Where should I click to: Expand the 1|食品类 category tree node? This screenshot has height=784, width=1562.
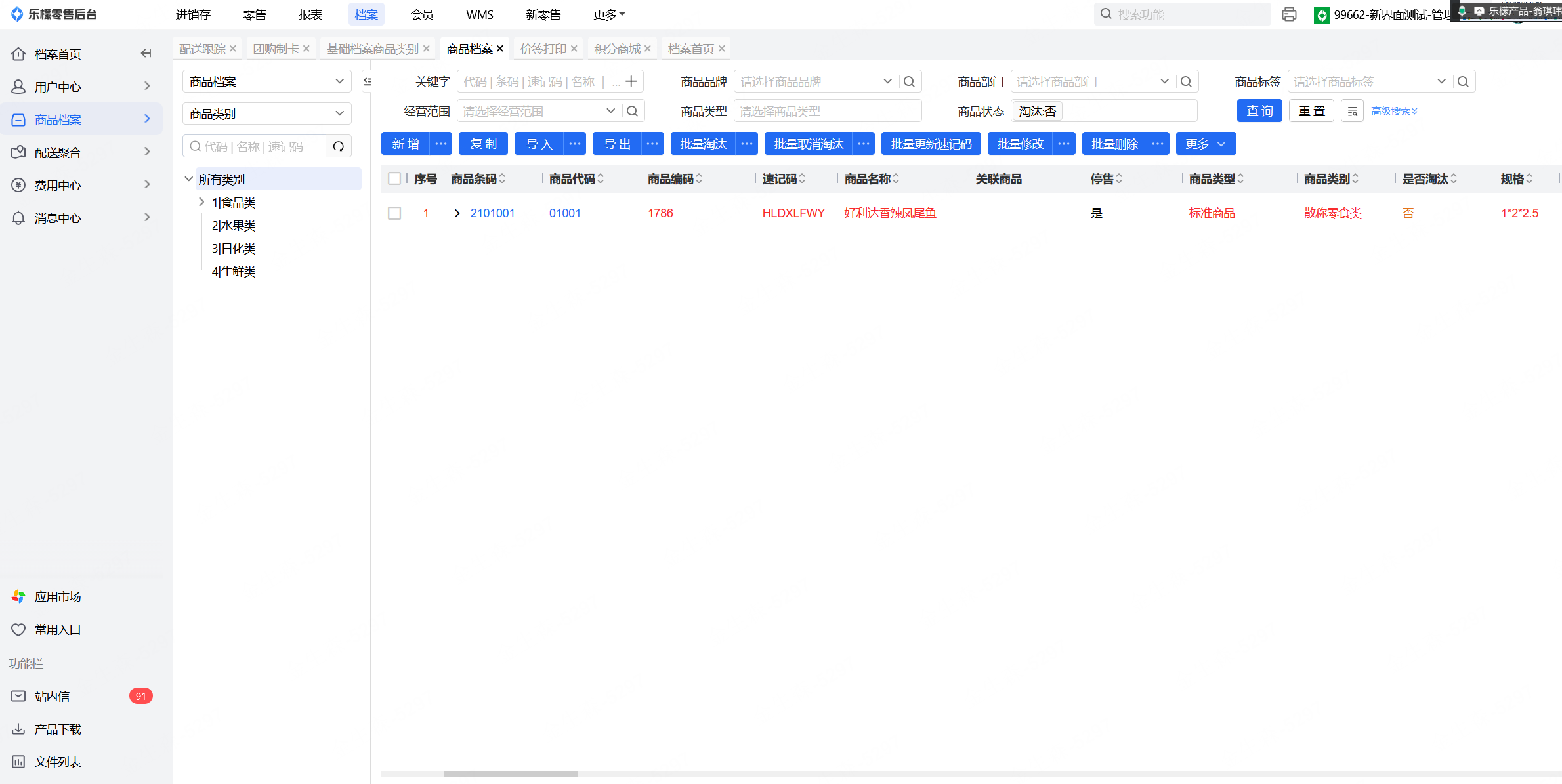(x=201, y=202)
